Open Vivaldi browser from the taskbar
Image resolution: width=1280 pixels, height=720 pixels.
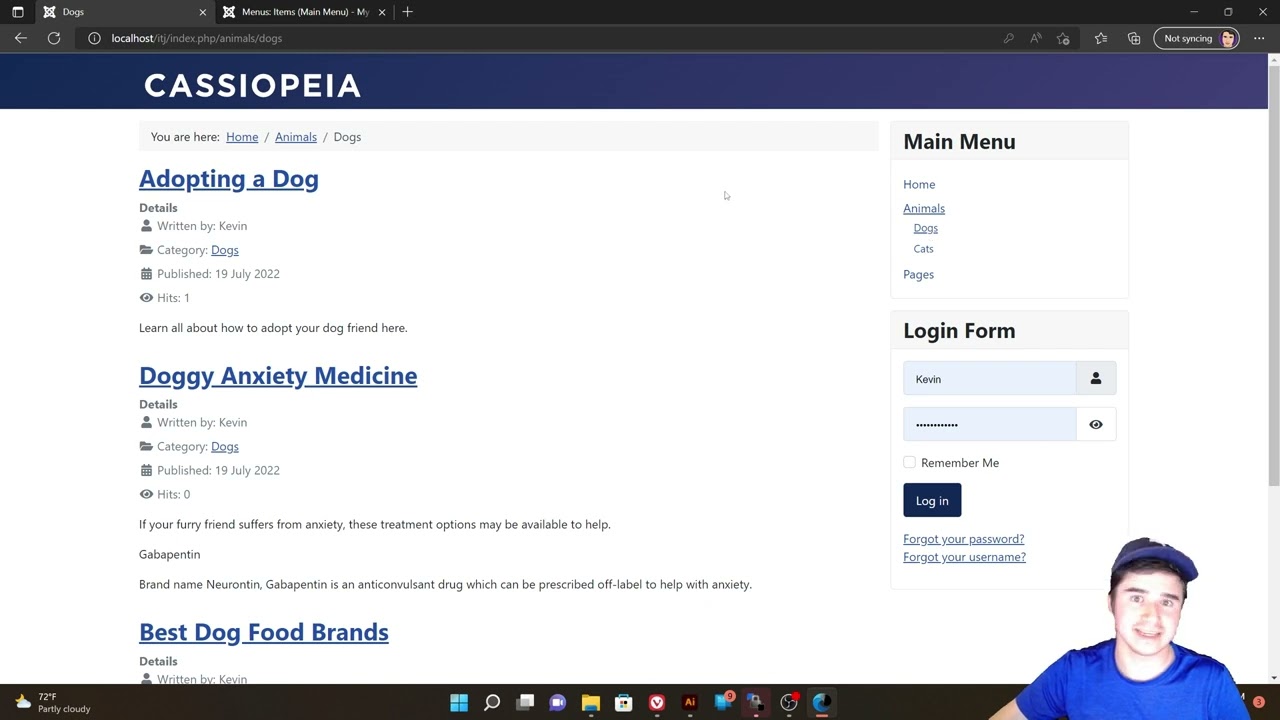pos(657,703)
